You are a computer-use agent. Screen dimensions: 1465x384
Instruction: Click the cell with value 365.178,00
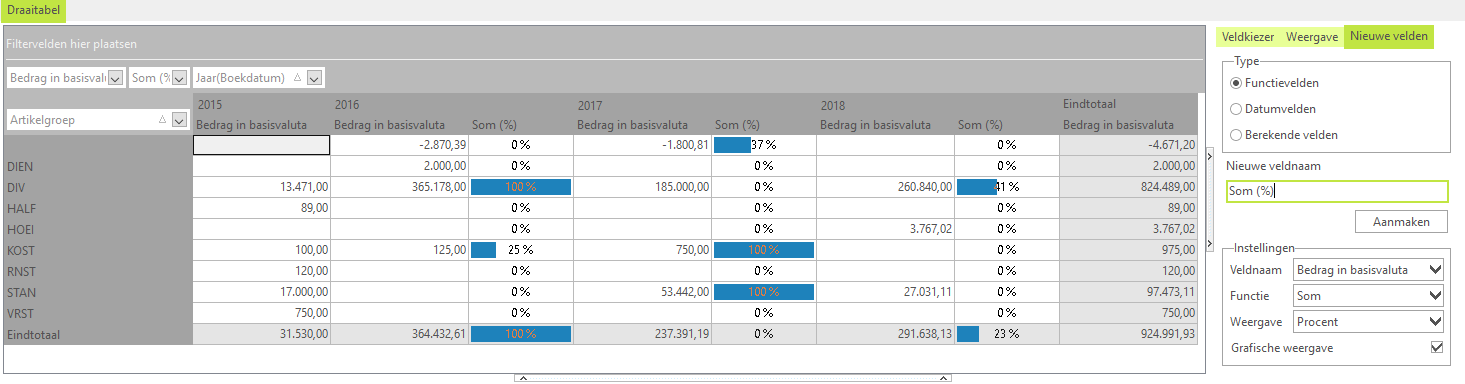coord(399,187)
